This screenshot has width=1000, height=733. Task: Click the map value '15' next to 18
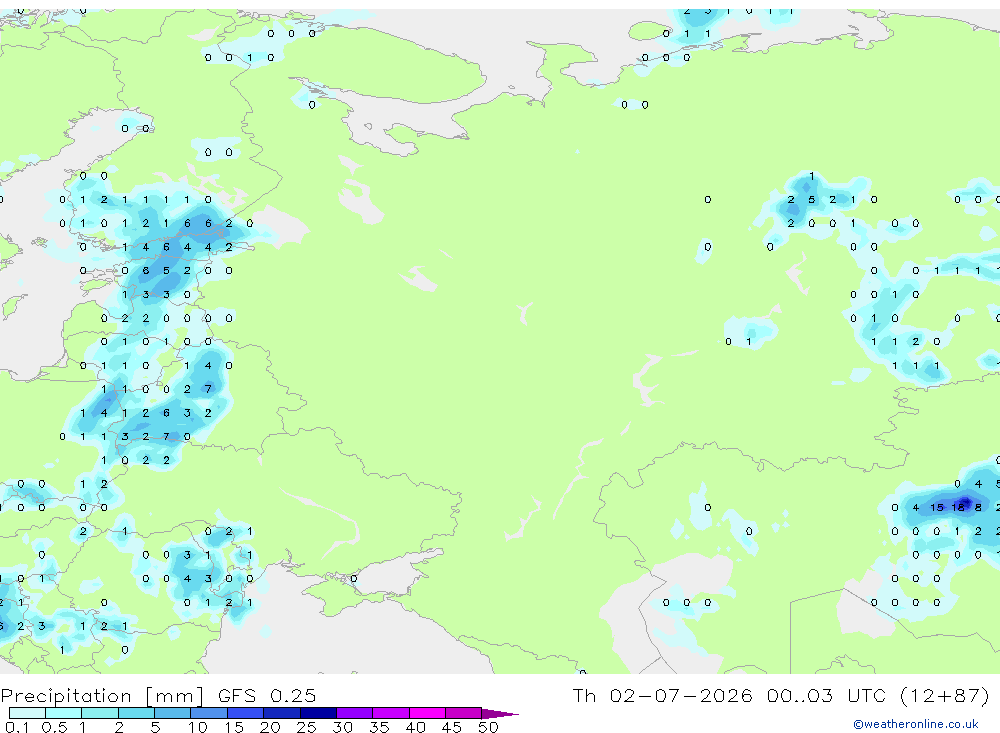(937, 507)
